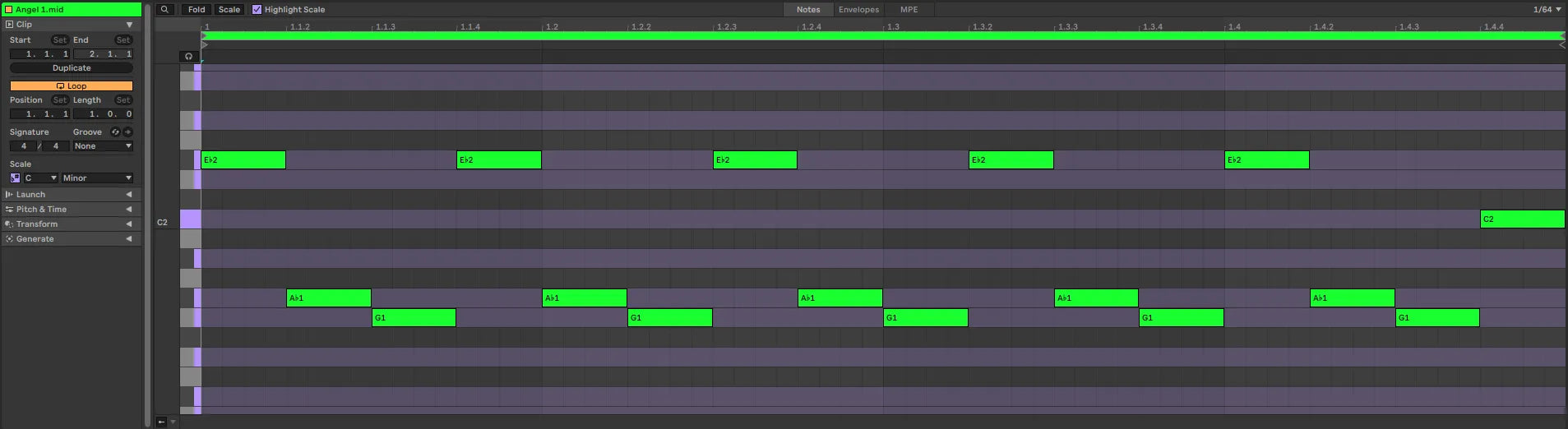Click the small triangle beside the lane toggle
Viewport: 1568px width, 429px height.
[x=173, y=422]
